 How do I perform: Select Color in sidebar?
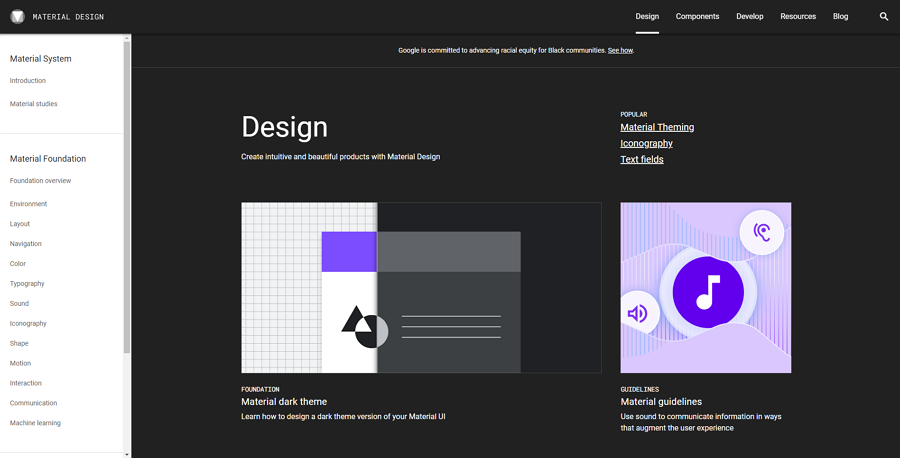[18, 264]
